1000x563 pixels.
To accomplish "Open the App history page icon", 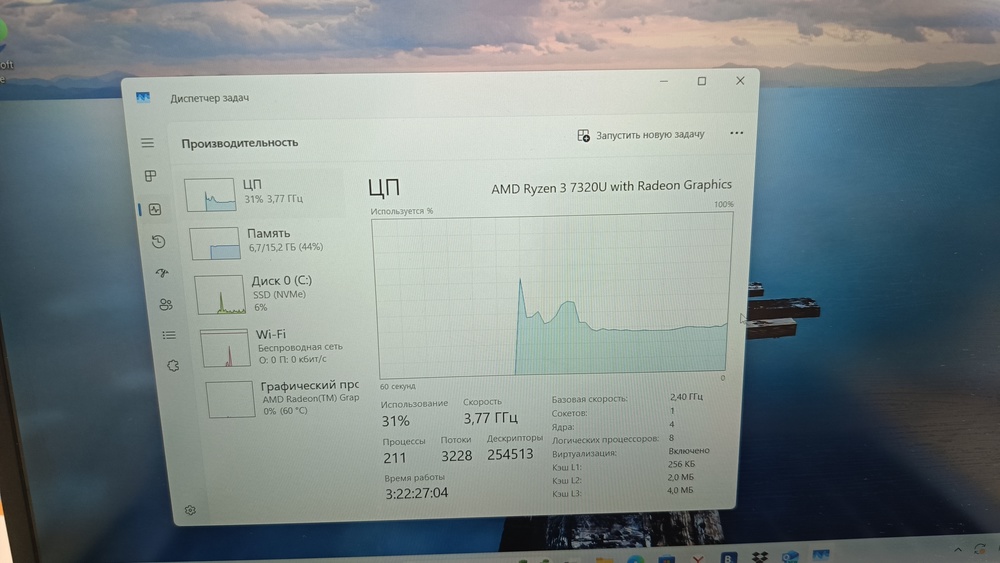I will (159, 242).
